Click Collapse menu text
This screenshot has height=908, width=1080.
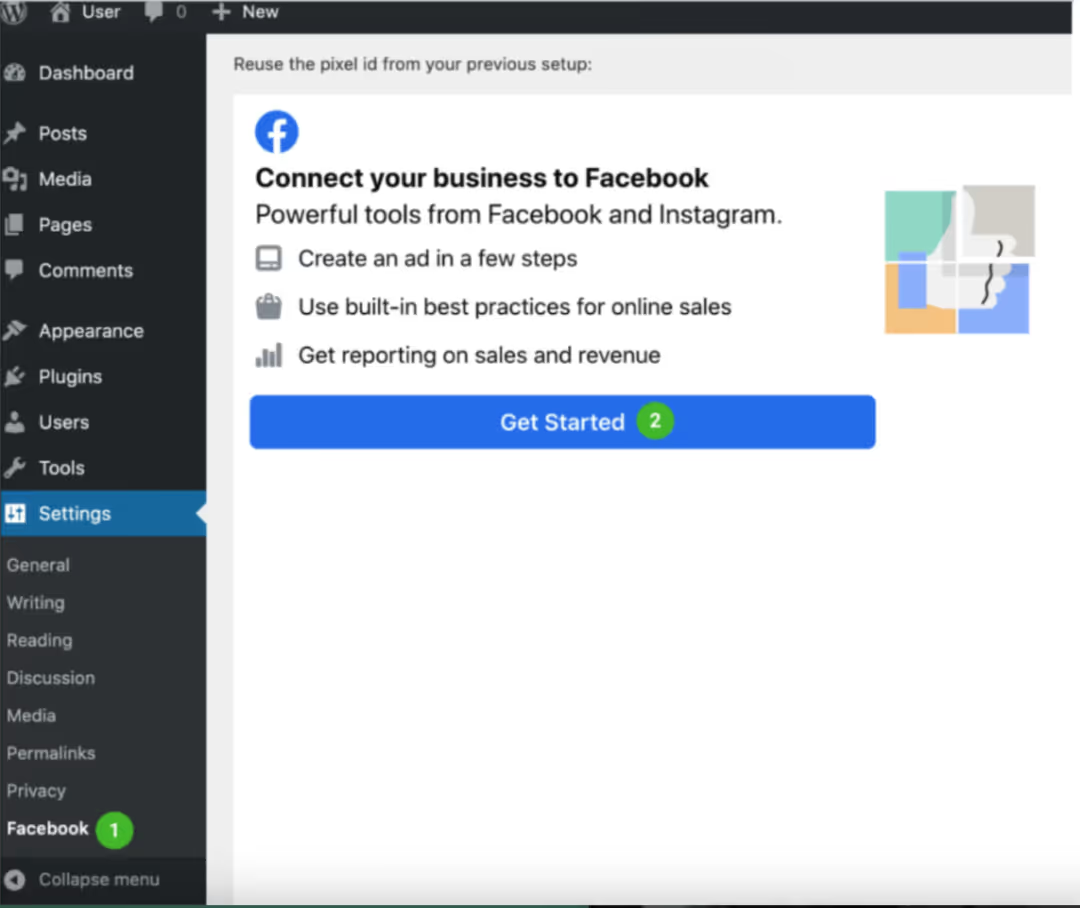pos(98,880)
